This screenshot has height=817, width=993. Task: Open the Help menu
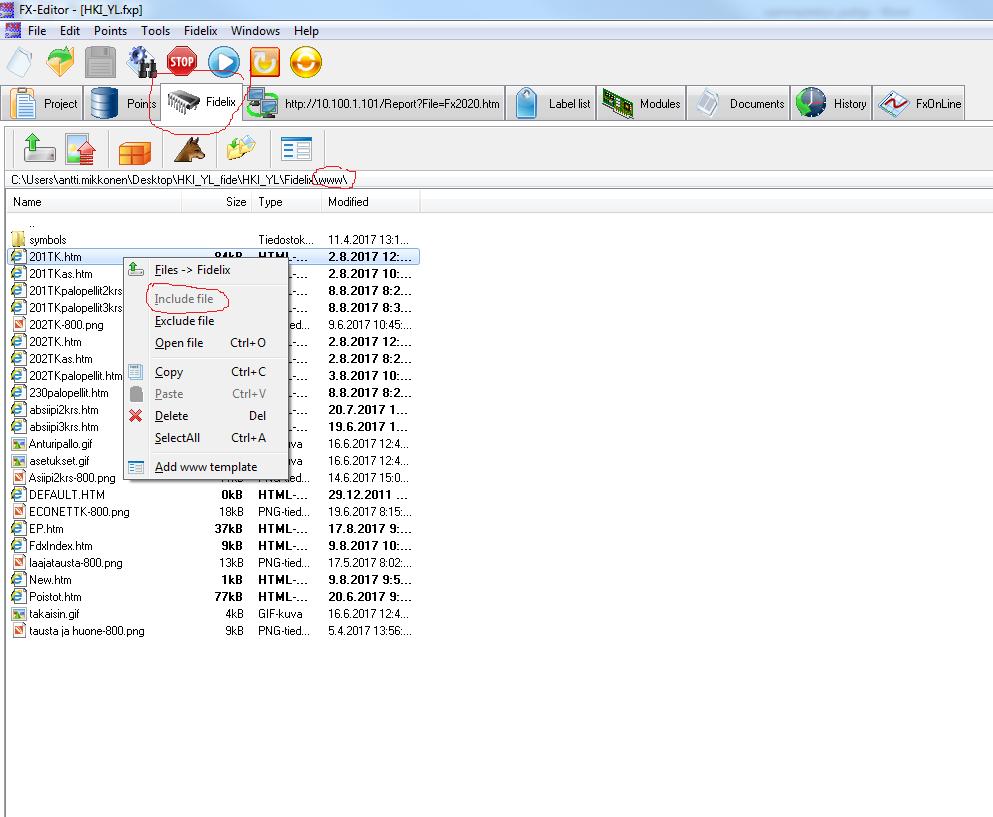click(306, 30)
